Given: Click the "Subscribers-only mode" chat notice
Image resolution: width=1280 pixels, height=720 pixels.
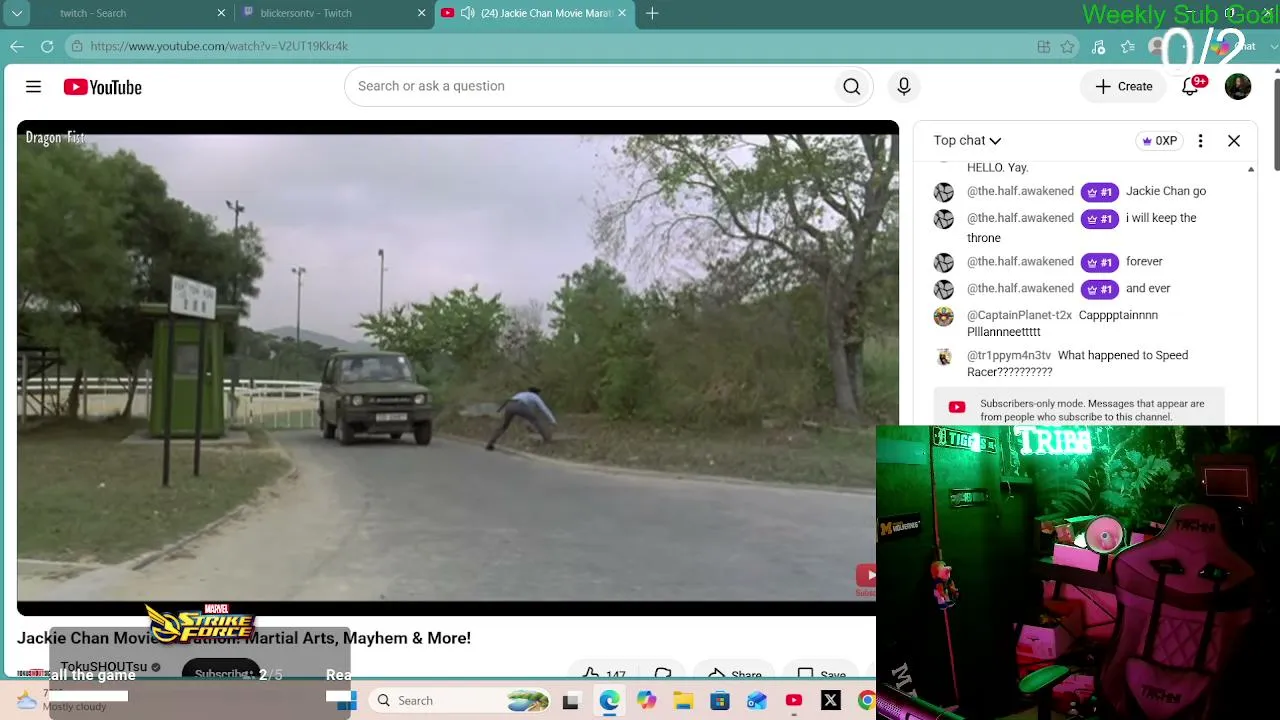Looking at the screenshot, I should pyautogui.click(x=1080, y=410).
